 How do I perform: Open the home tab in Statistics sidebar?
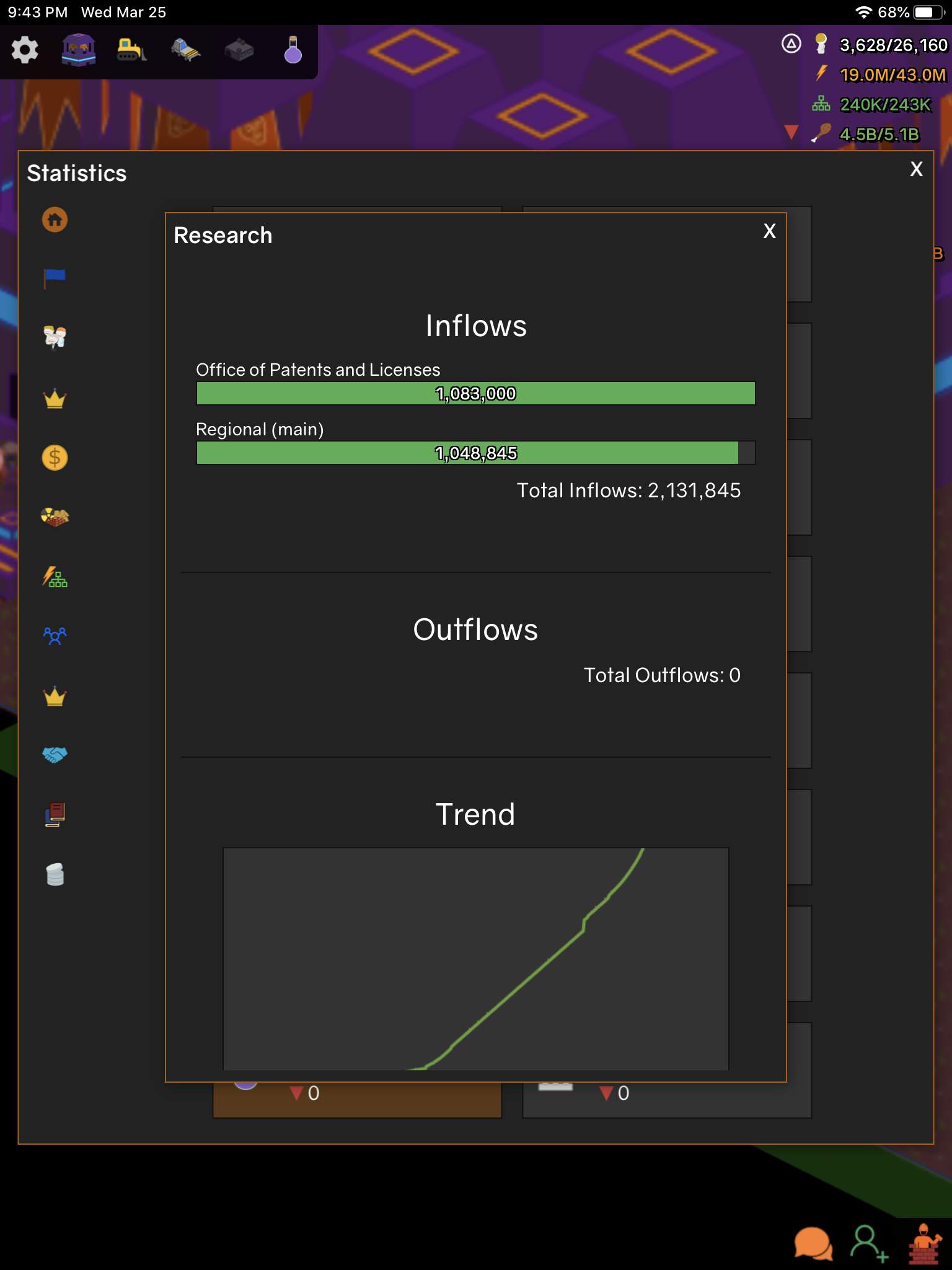coord(55,220)
